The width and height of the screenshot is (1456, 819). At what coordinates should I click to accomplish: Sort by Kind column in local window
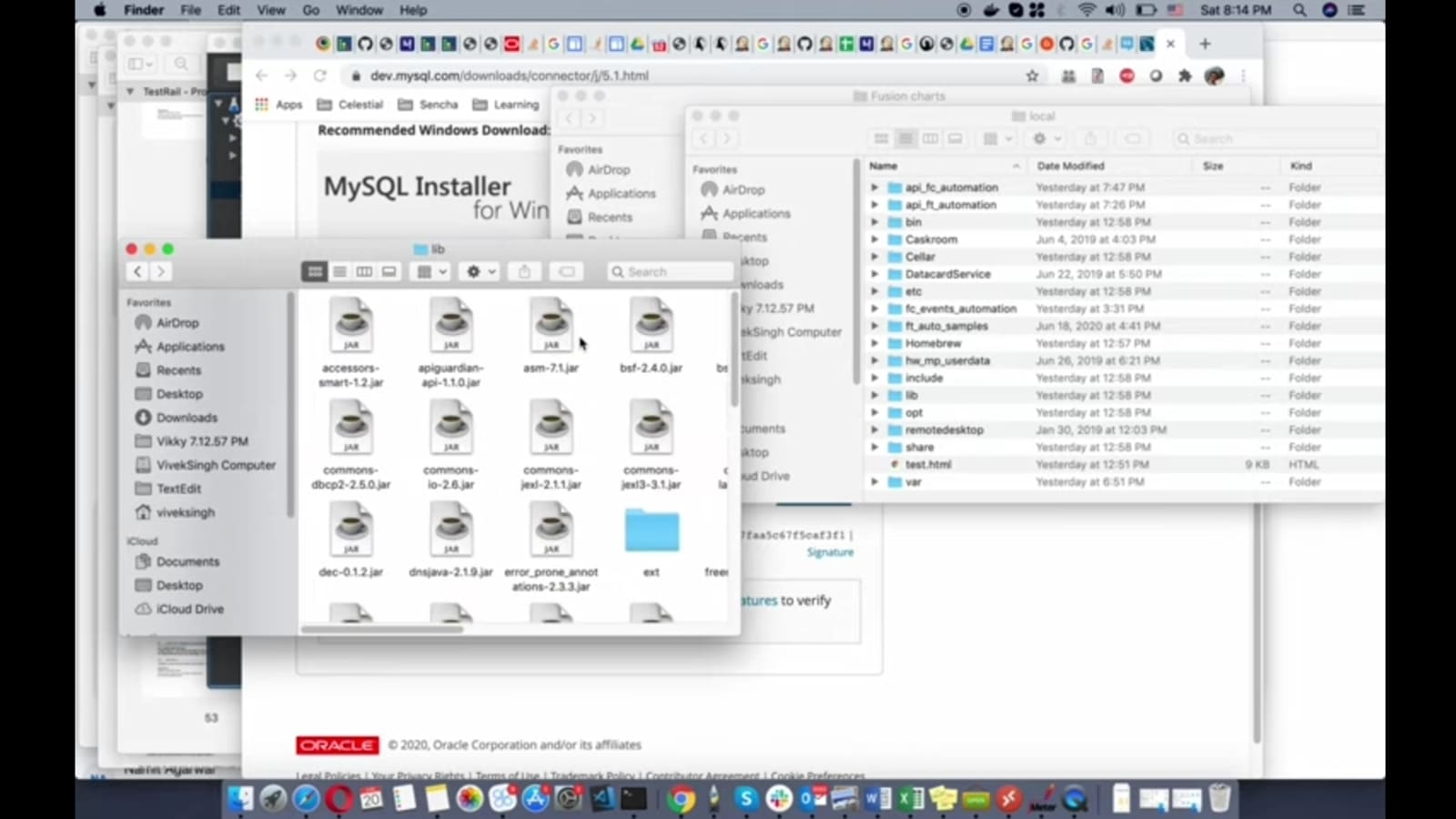pyautogui.click(x=1331, y=166)
